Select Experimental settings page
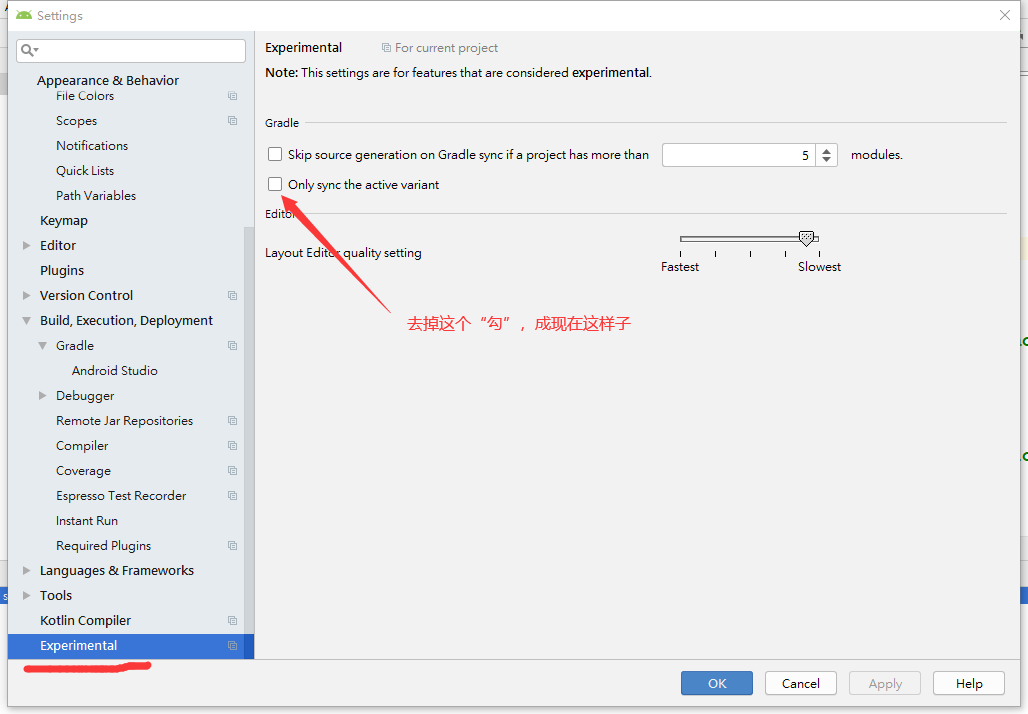This screenshot has width=1028, height=714. pos(79,646)
